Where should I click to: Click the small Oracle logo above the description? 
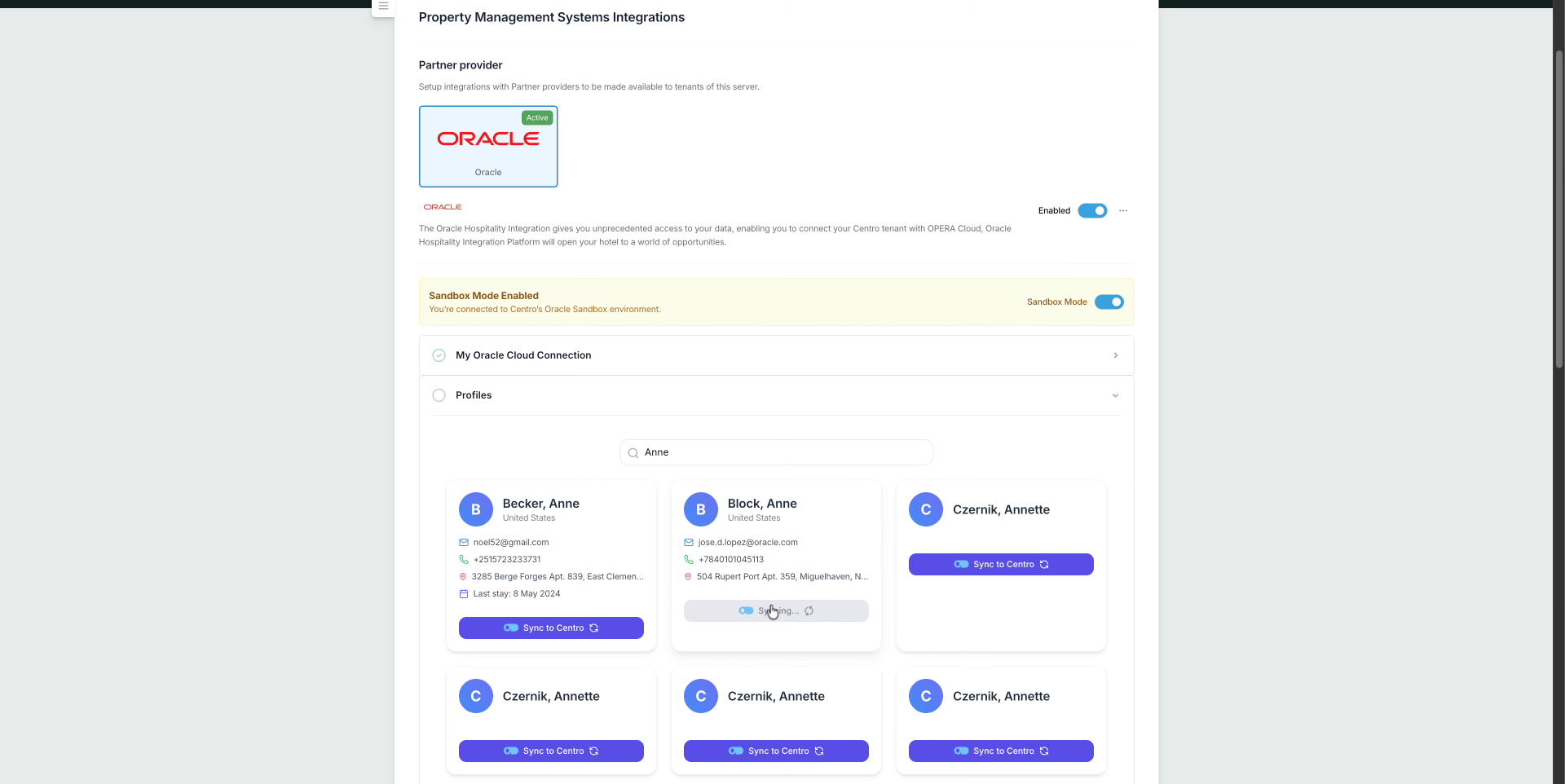pos(443,207)
